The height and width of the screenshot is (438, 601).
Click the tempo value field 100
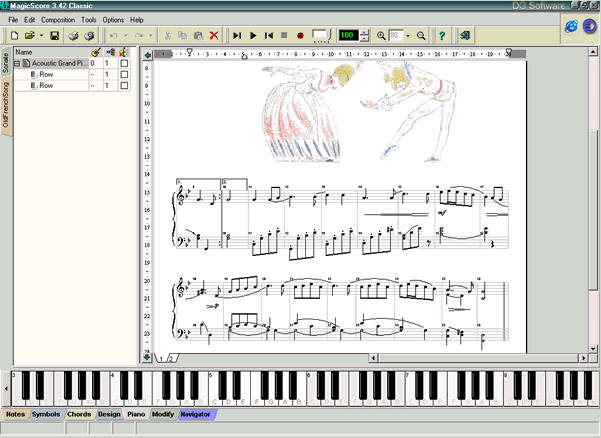(x=348, y=36)
